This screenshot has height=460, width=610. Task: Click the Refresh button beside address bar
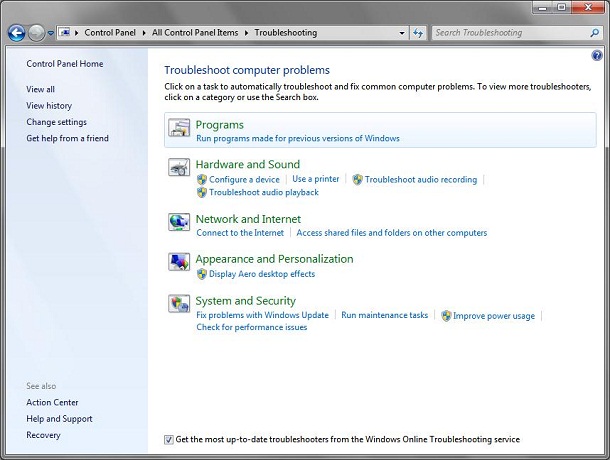[418, 33]
